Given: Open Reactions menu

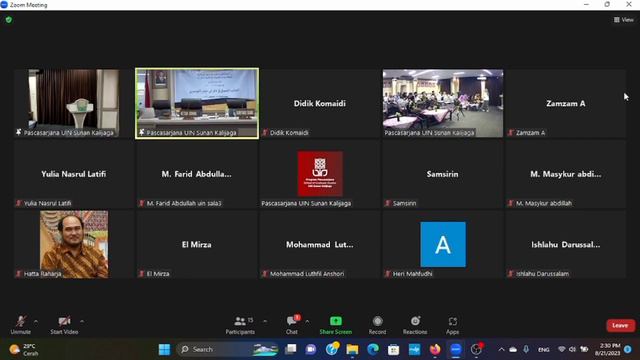Looking at the screenshot, I should tap(415, 325).
